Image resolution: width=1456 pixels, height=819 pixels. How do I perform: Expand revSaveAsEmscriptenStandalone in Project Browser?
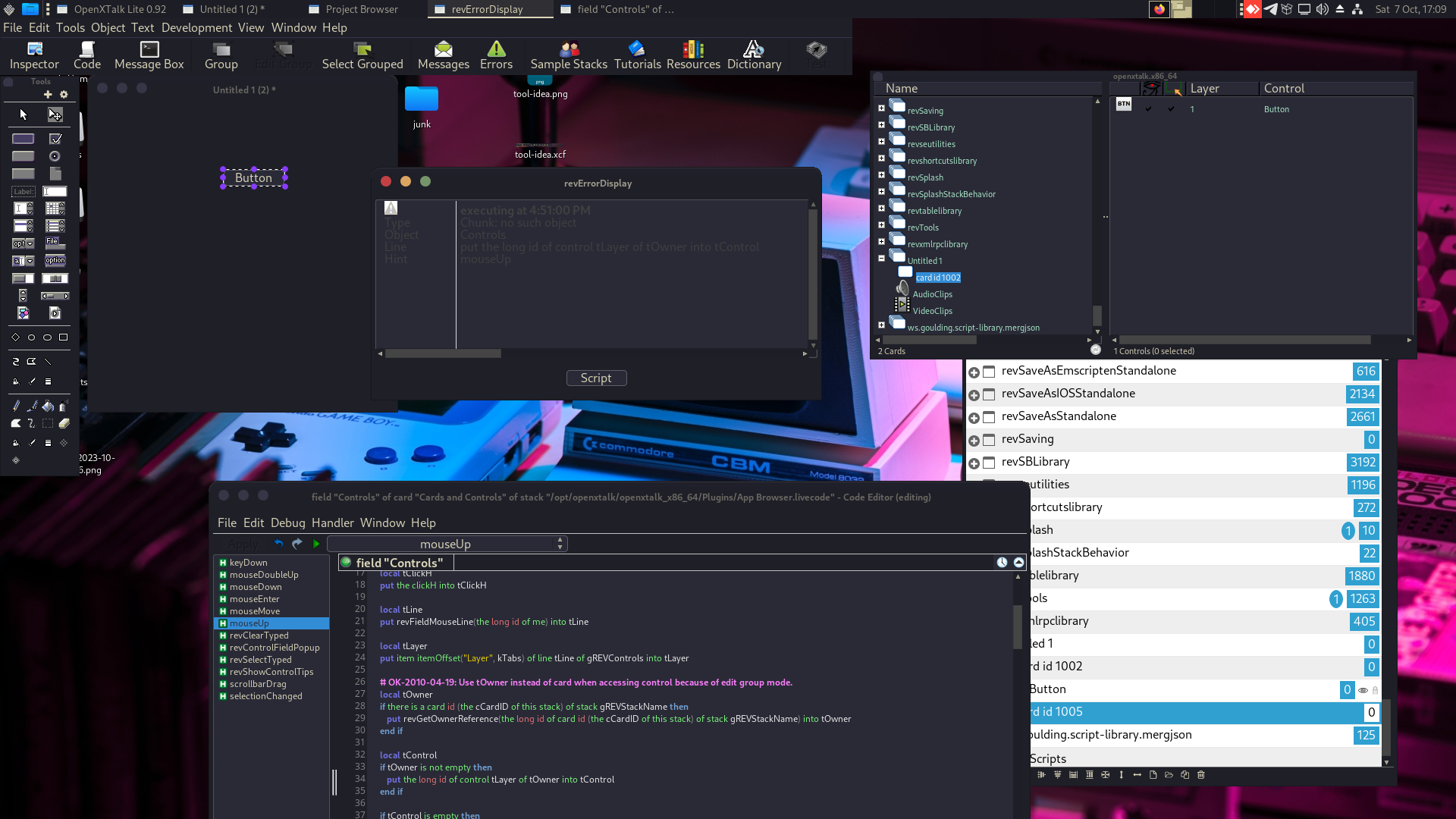coord(974,372)
